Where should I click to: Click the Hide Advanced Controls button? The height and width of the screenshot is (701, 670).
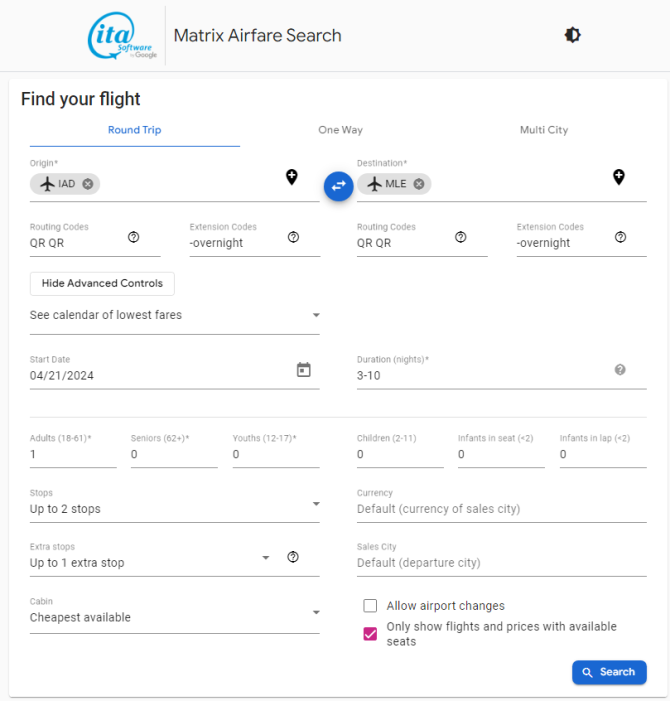102,283
